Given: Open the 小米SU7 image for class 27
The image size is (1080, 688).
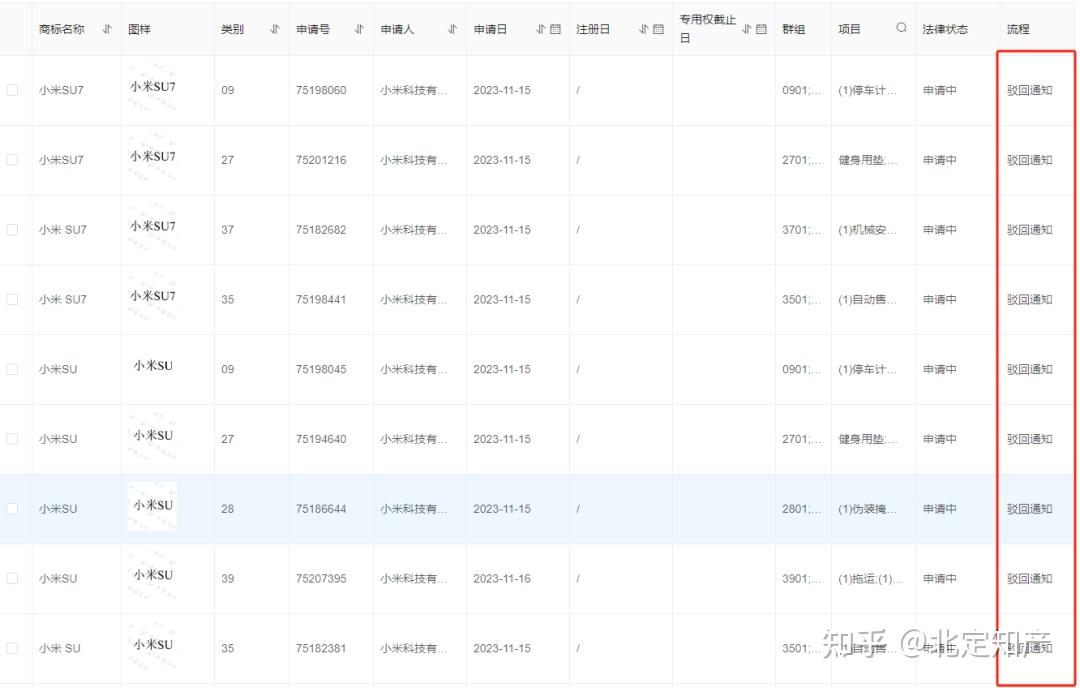Looking at the screenshot, I should pos(152,157).
